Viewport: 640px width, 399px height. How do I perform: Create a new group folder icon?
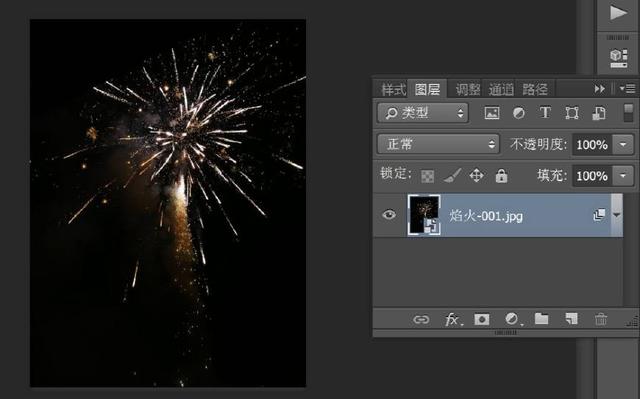pos(542,319)
